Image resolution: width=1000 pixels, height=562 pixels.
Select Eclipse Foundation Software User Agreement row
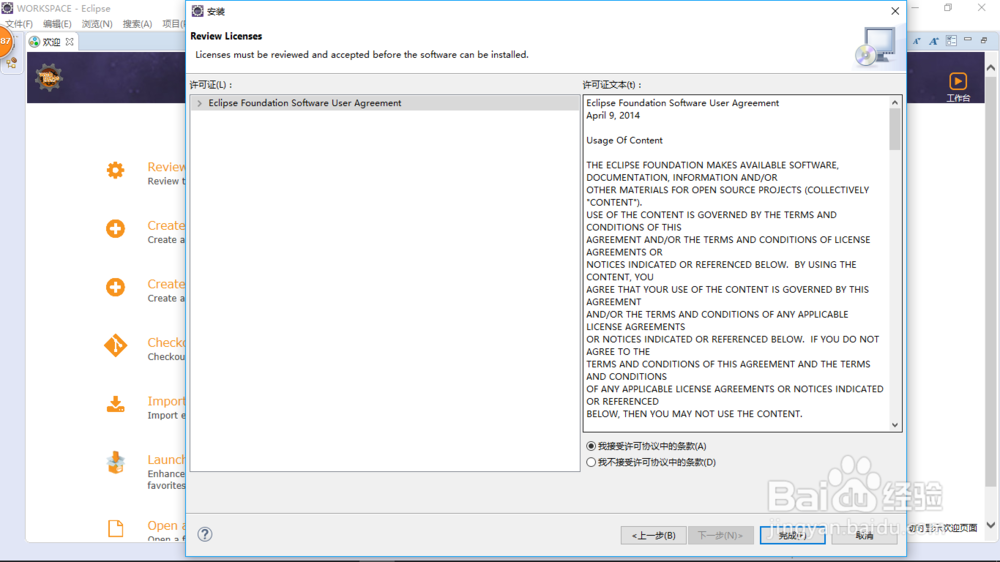tap(385, 103)
